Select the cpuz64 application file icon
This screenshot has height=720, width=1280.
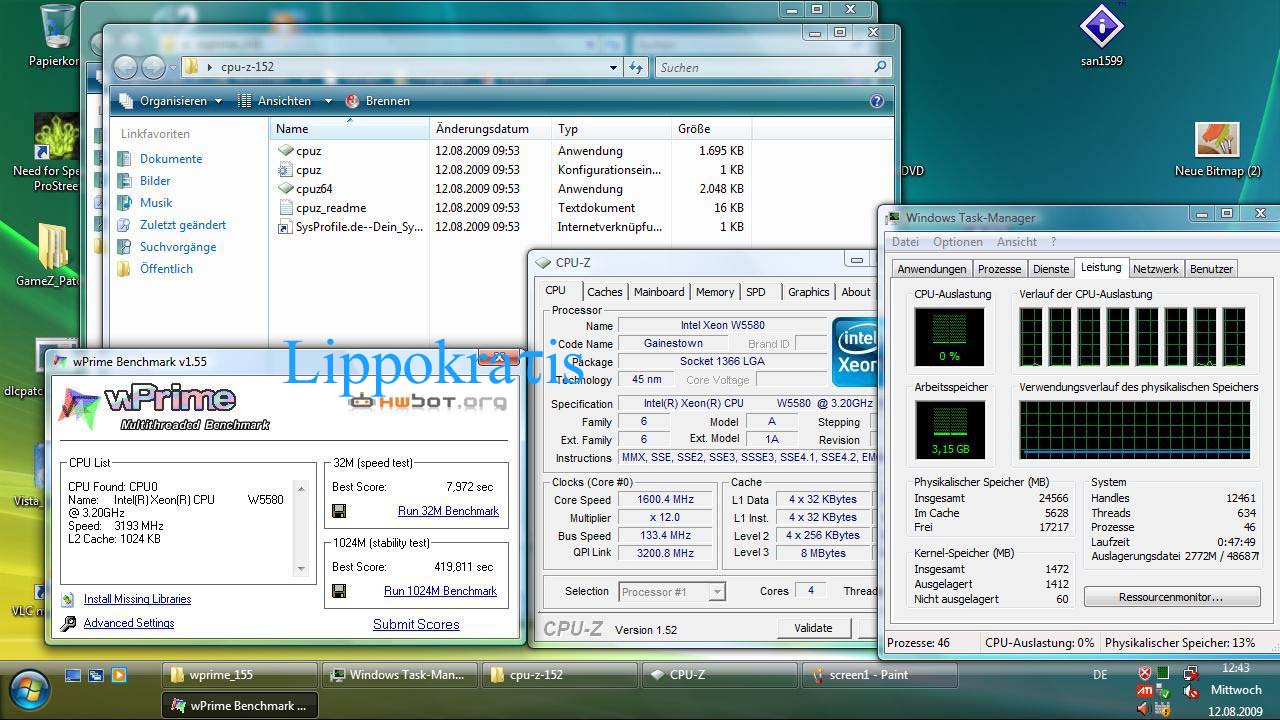tap(285, 189)
